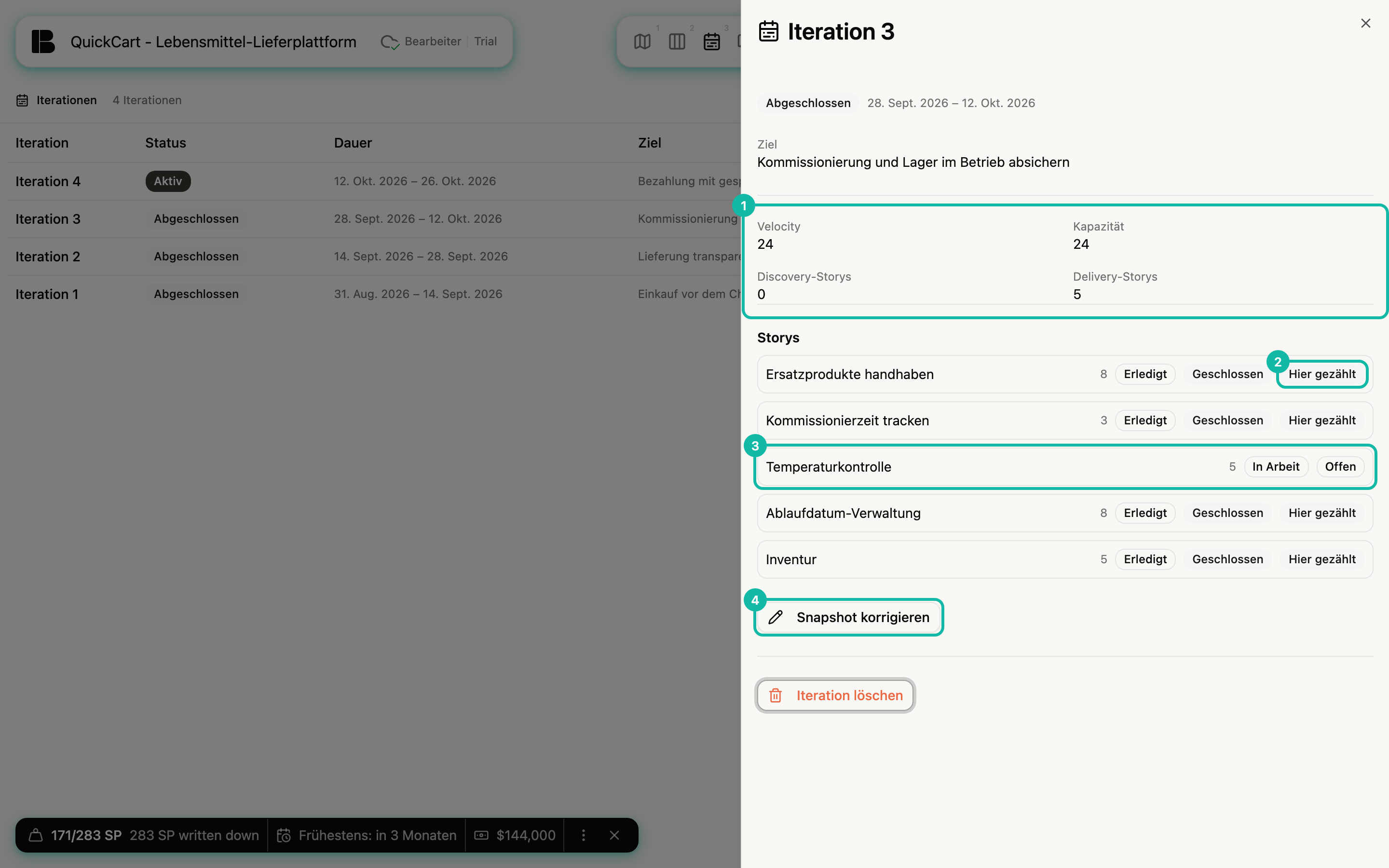Click Erledigt tag on Inventur
The height and width of the screenshot is (868, 1389).
point(1145,559)
